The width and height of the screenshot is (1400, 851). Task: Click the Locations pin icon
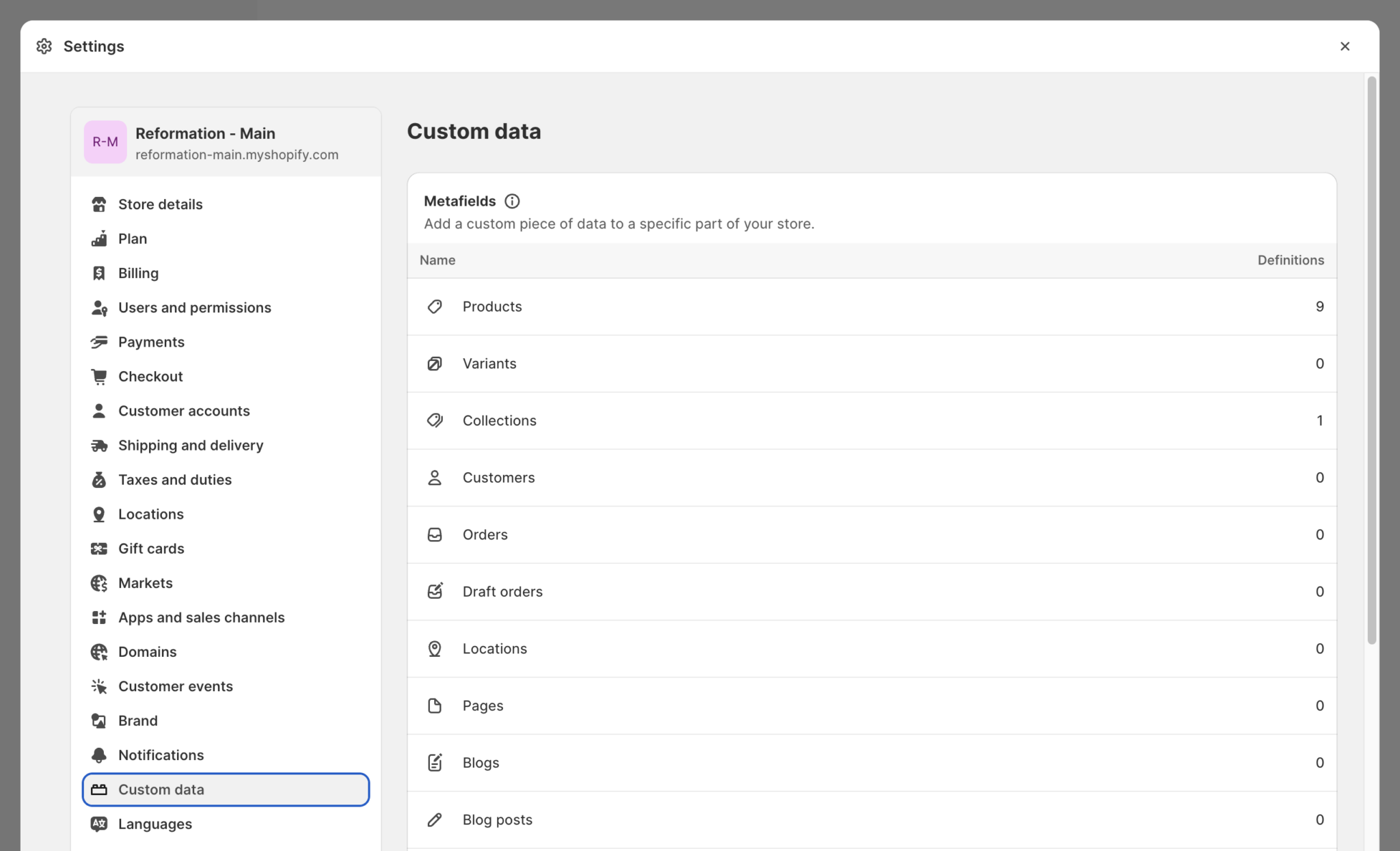[x=99, y=513]
